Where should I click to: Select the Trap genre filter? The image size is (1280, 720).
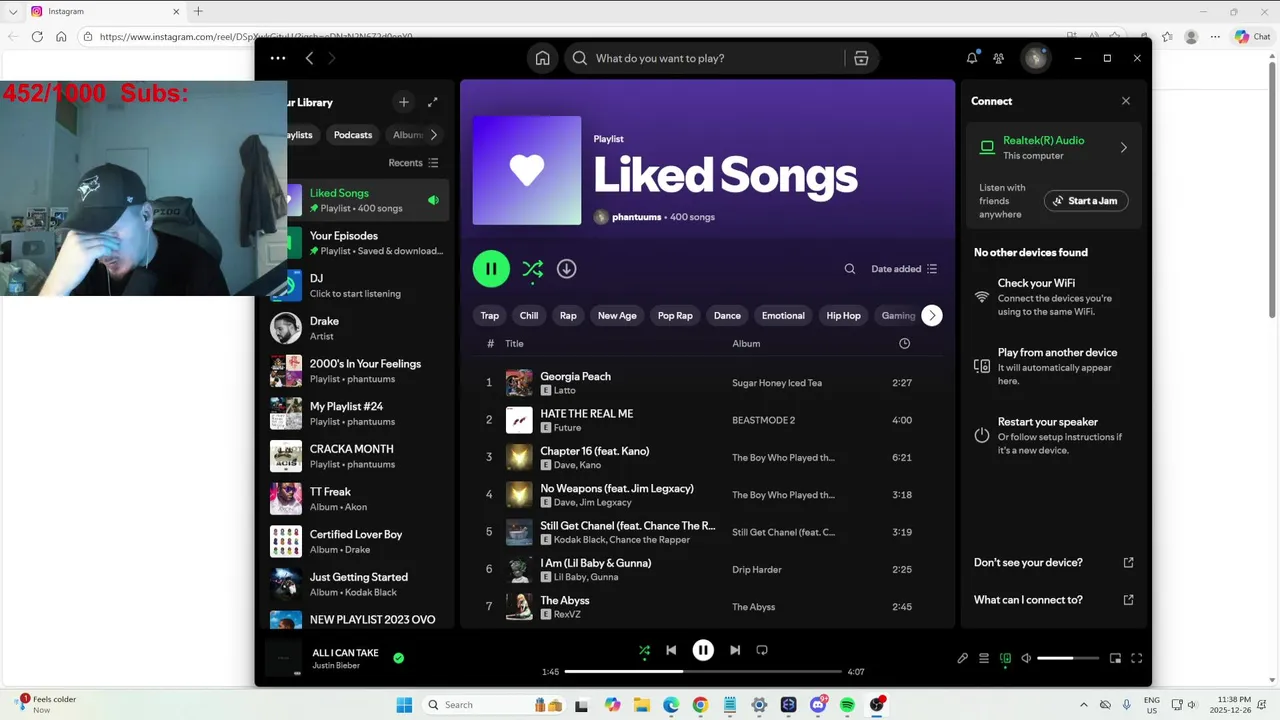pyautogui.click(x=489, y=315)
